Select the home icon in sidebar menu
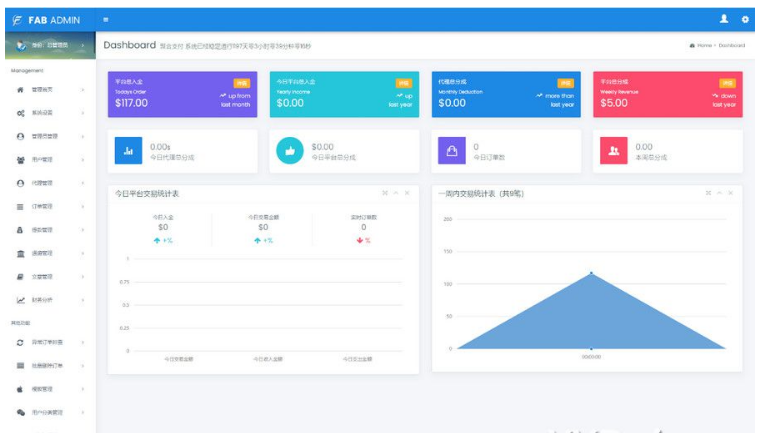This screenshot has height=433, width=773. (21, 90)
